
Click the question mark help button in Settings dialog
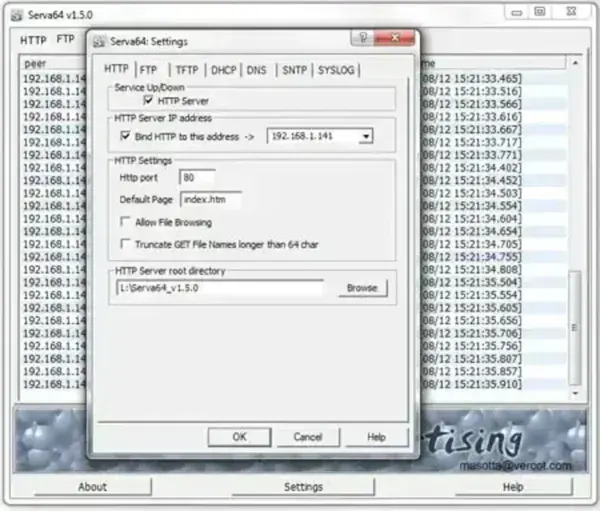(362, 38)
